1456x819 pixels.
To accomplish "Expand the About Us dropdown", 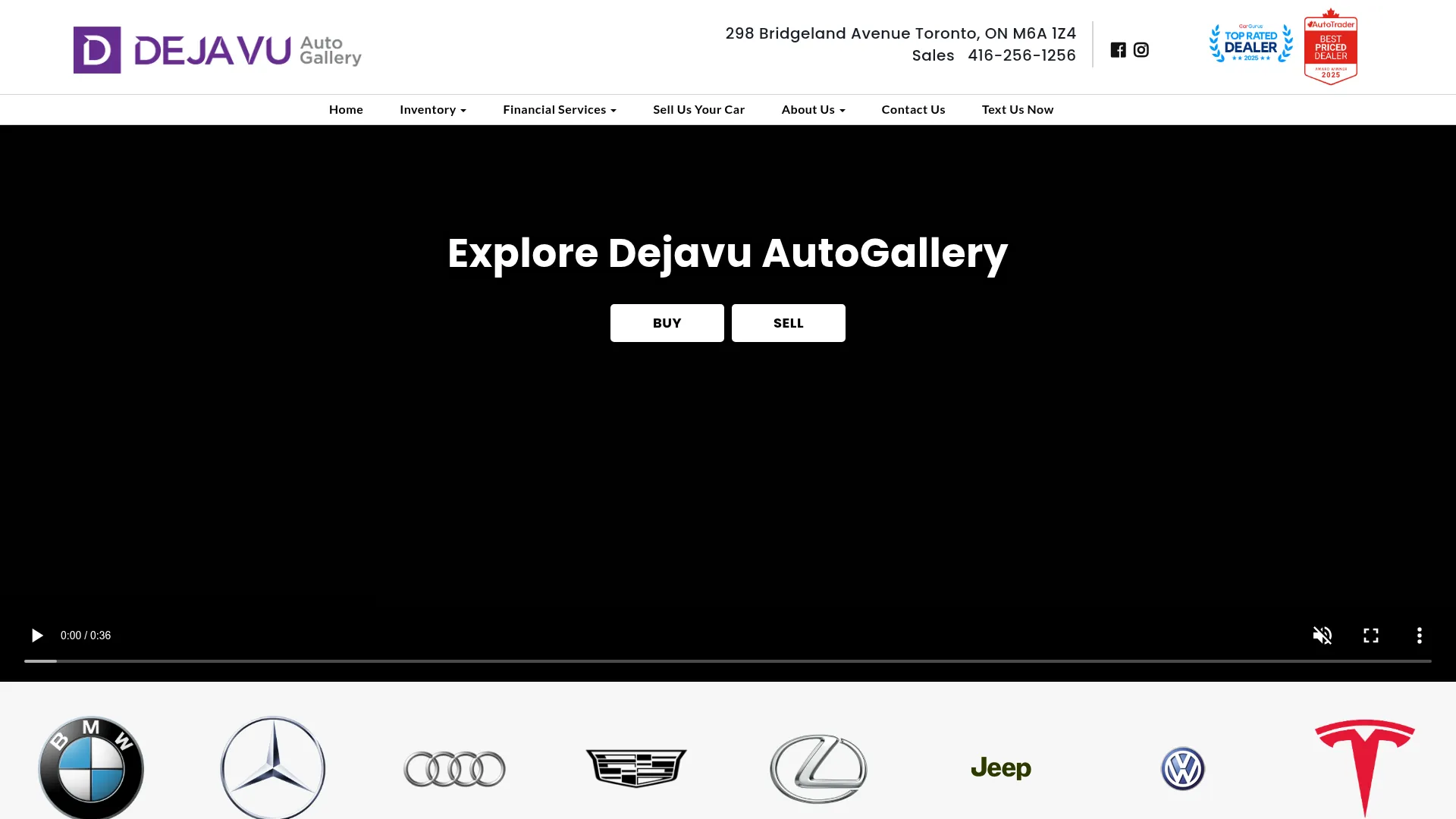I will coord(813,110).
